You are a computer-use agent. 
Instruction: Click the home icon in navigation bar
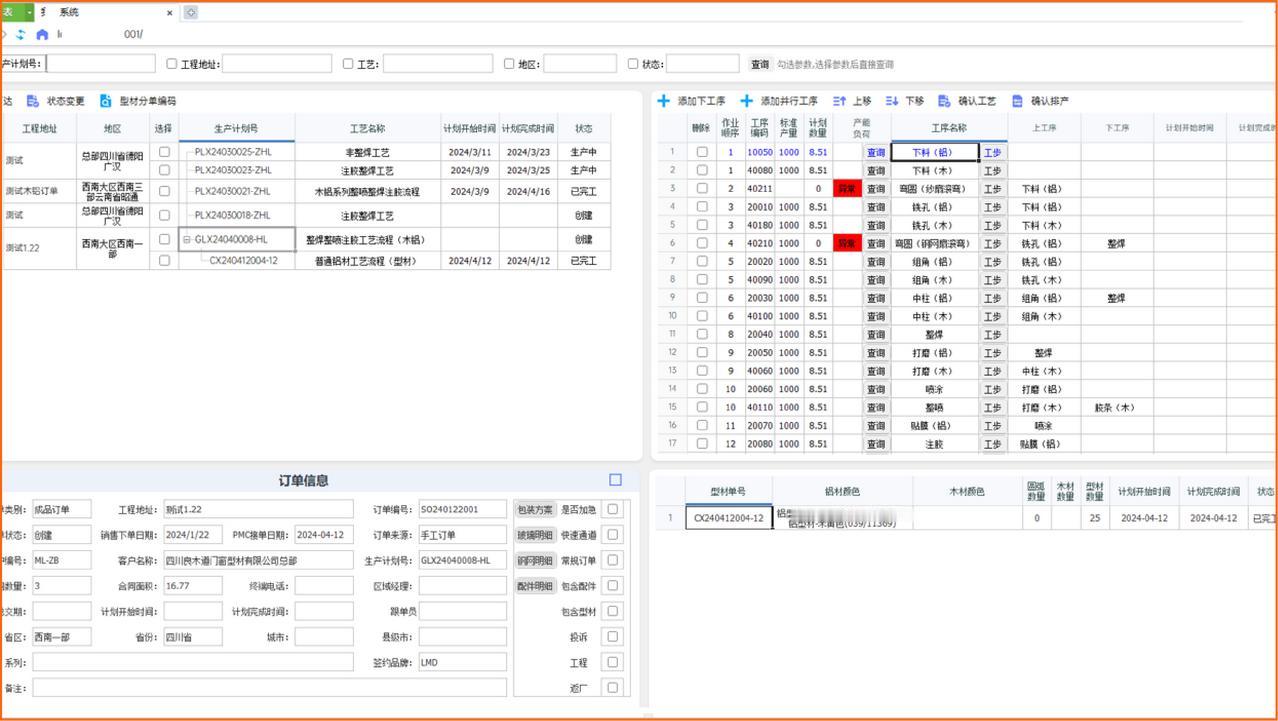click(x=42, y=34)
